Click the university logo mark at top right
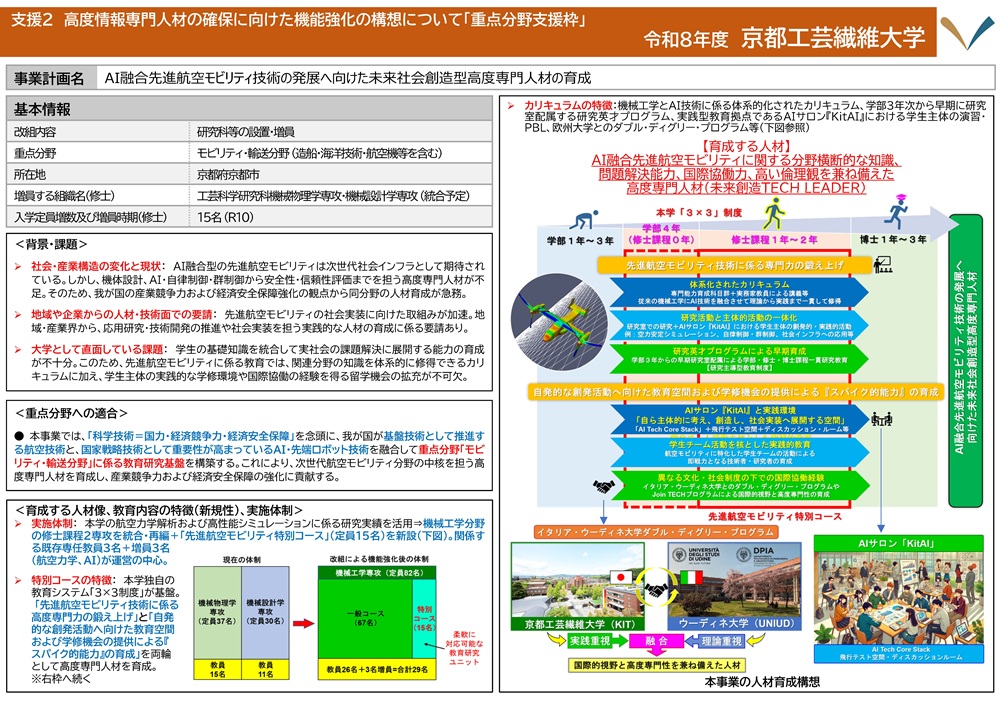Viewport: 1000px width, 706px height. click(966, 32)
